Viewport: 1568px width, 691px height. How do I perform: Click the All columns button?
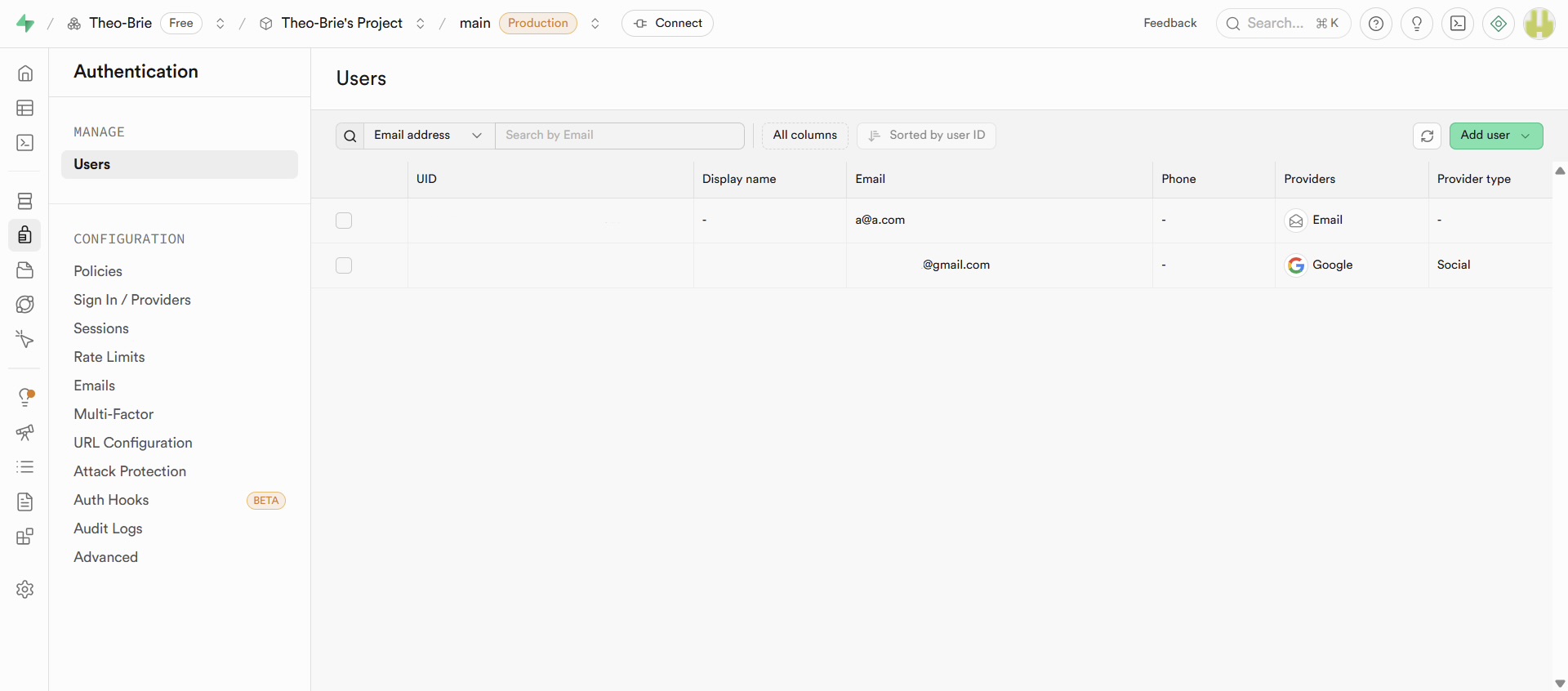tap(804, 136)
